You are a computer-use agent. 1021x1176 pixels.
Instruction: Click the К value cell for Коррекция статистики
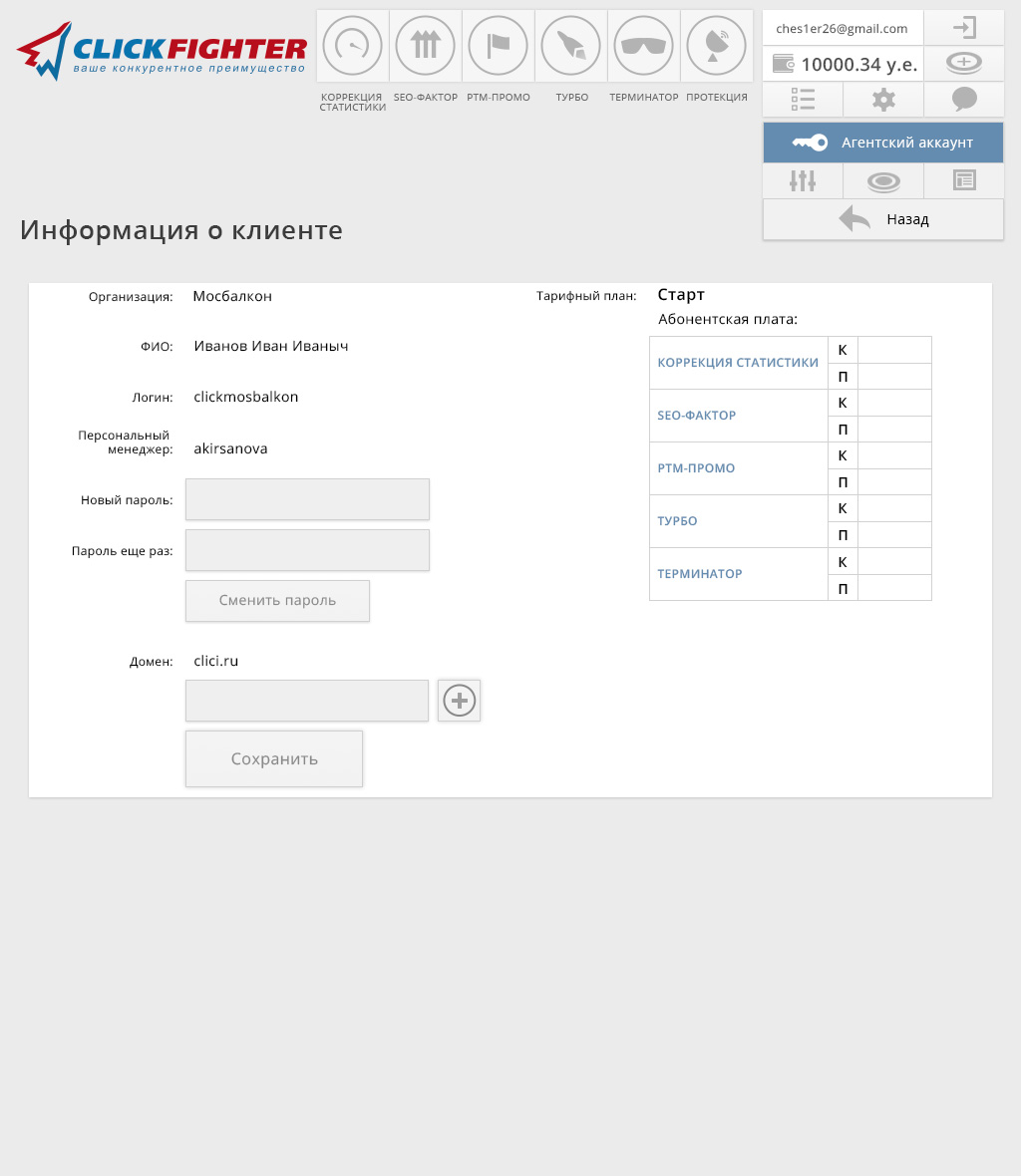point(894,350)
